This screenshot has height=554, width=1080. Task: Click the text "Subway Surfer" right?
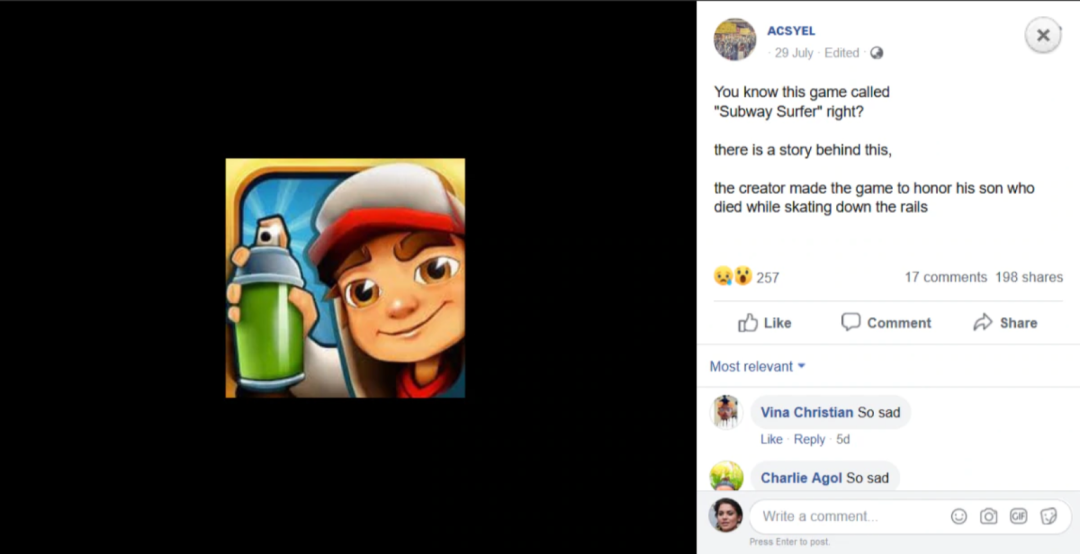pyautogui.click(x=789, y=111)
